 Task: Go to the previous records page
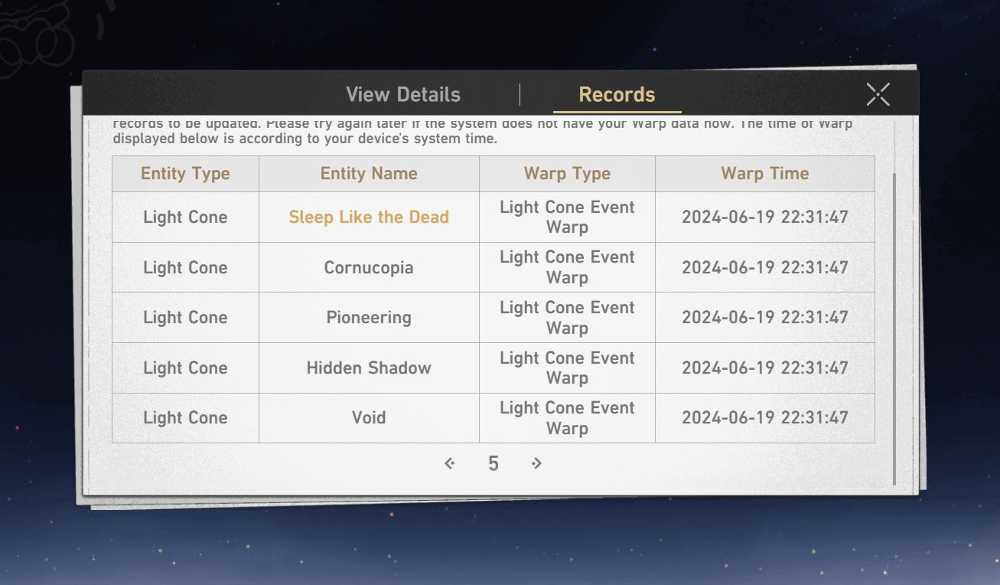click(x=450, y=463)
